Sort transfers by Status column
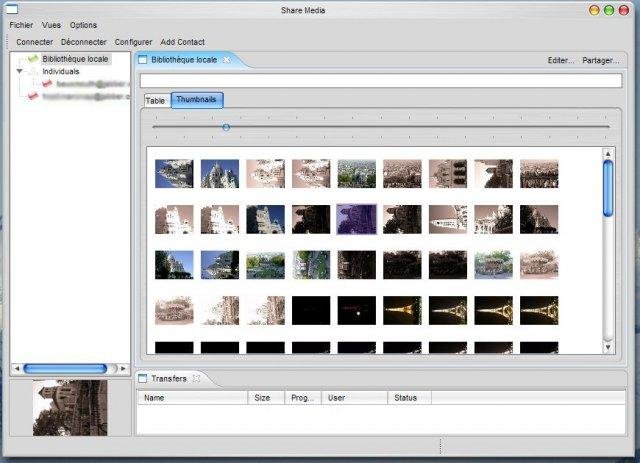 coord(409,398)
